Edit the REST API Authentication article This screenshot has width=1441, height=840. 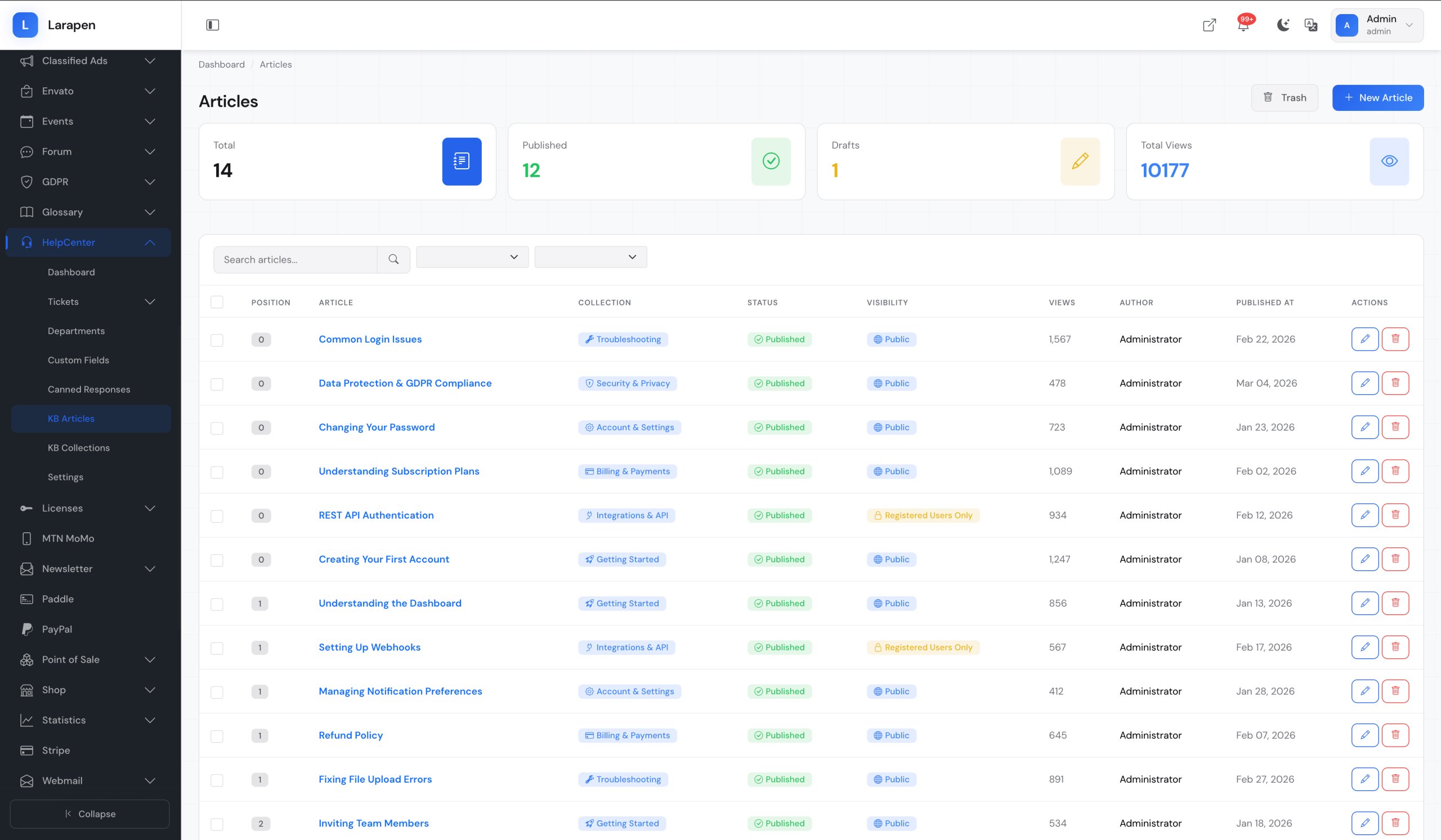tap(1364, 515)
